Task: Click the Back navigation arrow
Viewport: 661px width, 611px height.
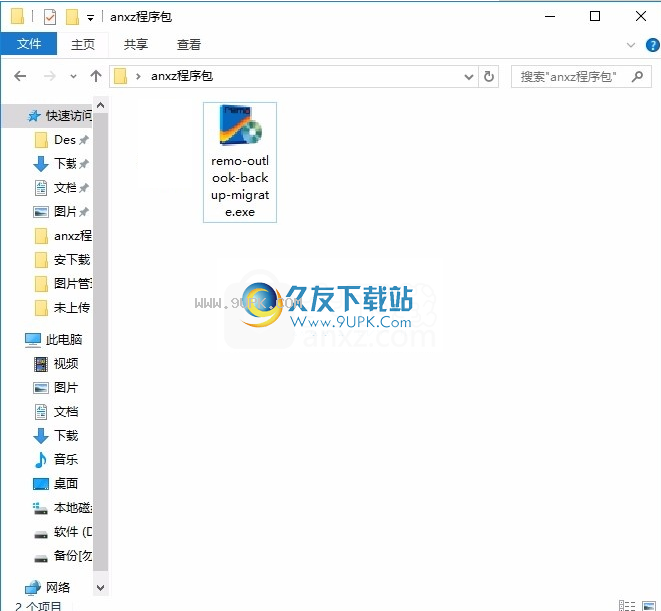Action: (20, 76)
